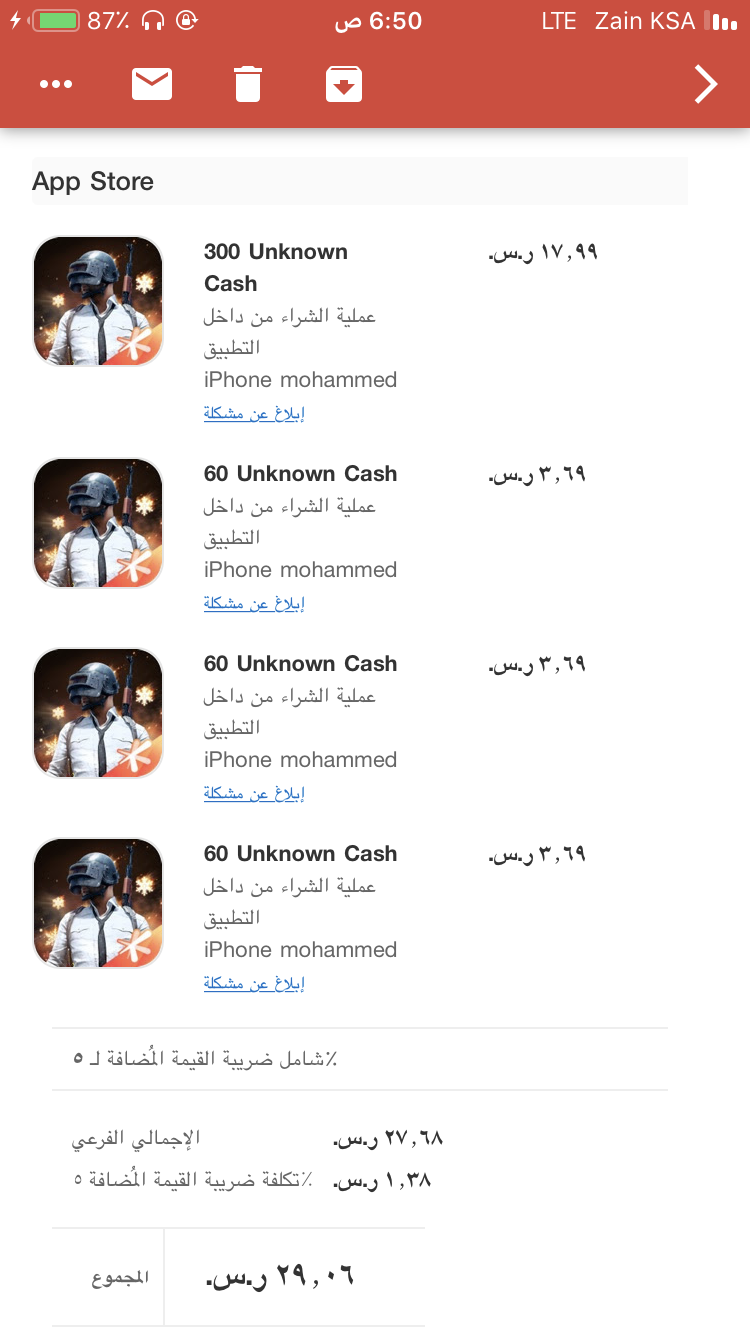Image resolution: width=750 pixels, height=1334 pixels.
Task: Open report-a-problem link under second 60 Unknown Cash
Action: 254,793
